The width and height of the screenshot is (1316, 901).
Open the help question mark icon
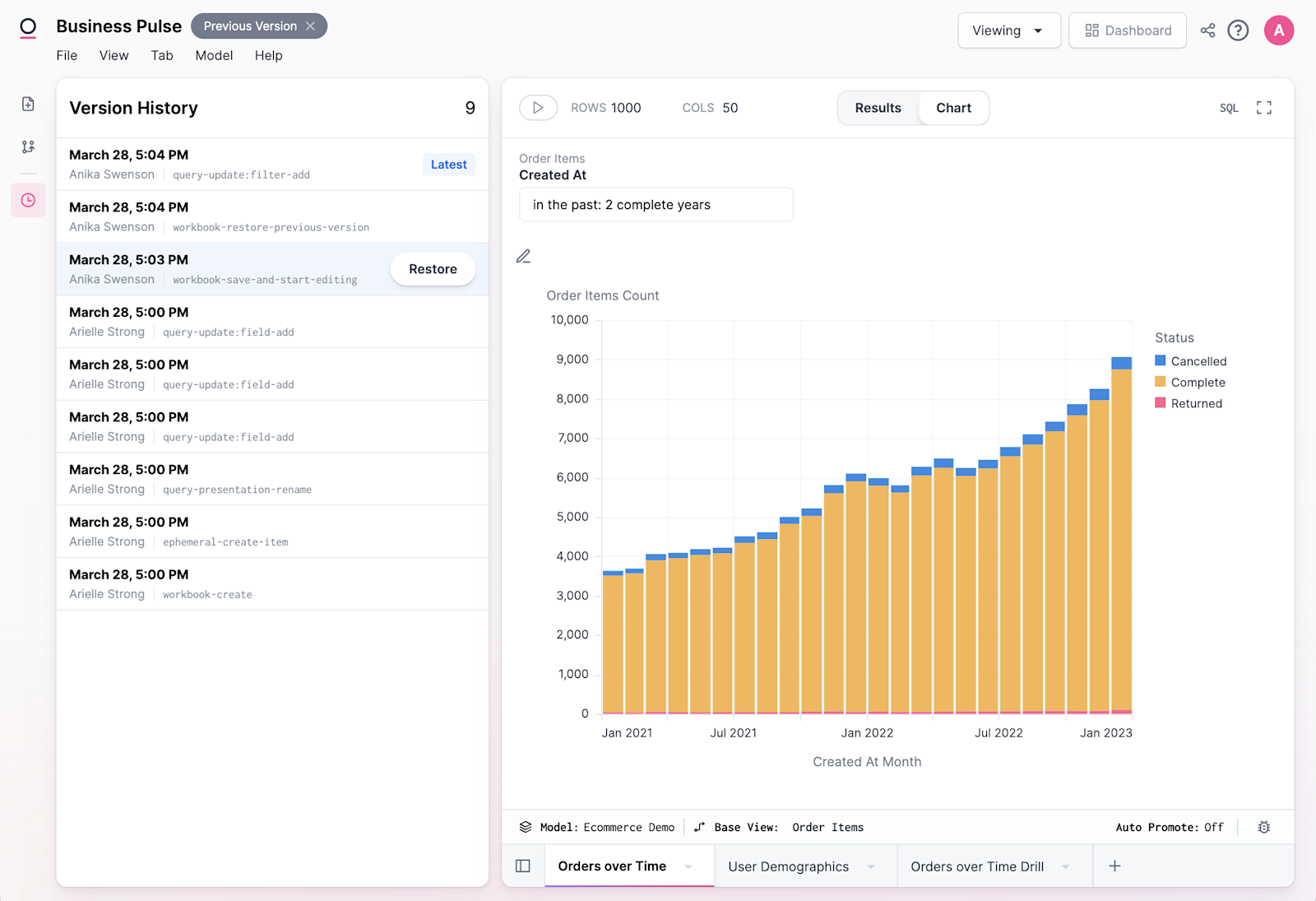1238,30
